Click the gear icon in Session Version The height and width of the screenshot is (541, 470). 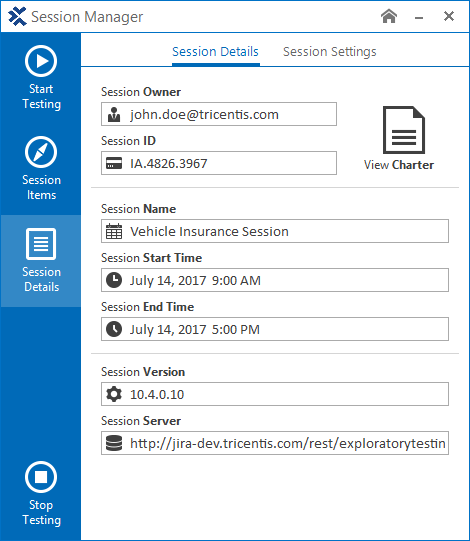point(114,394)
